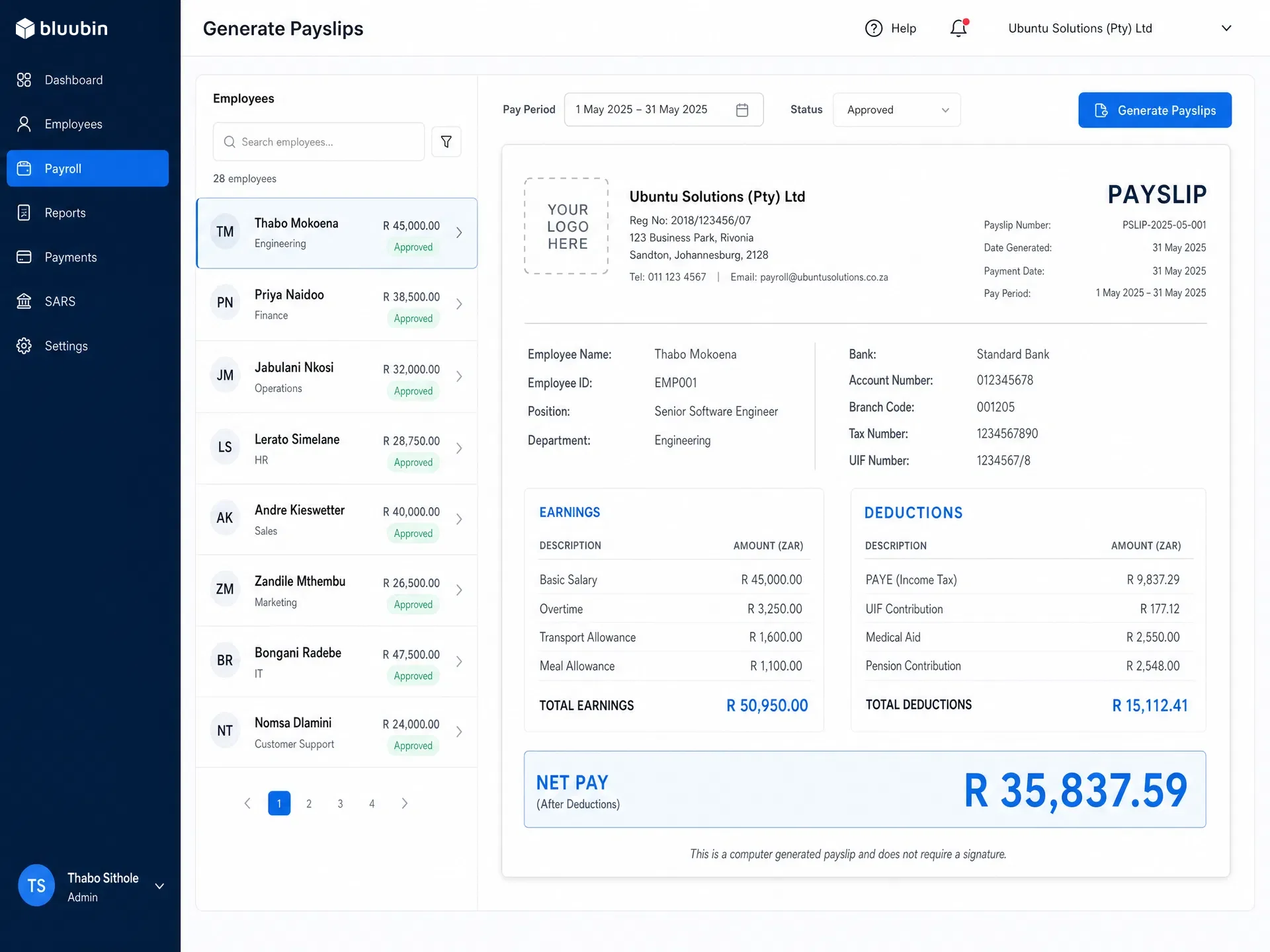This screenshot has height=952, width=1270.
Task: Click the TS user avatar
Action: coord(36,885)
